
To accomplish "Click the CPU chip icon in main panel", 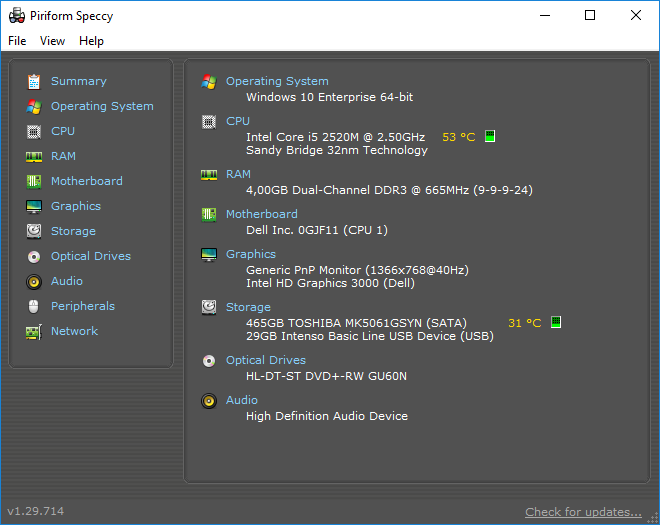I will [209, 122].
